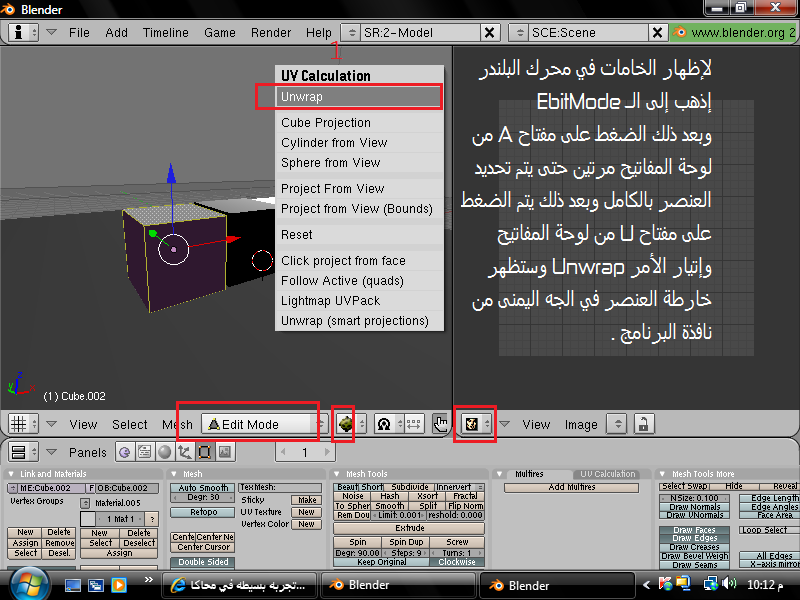Open the Edit Mode dropdown
The image size is (800, 600).
click(264, 424)
